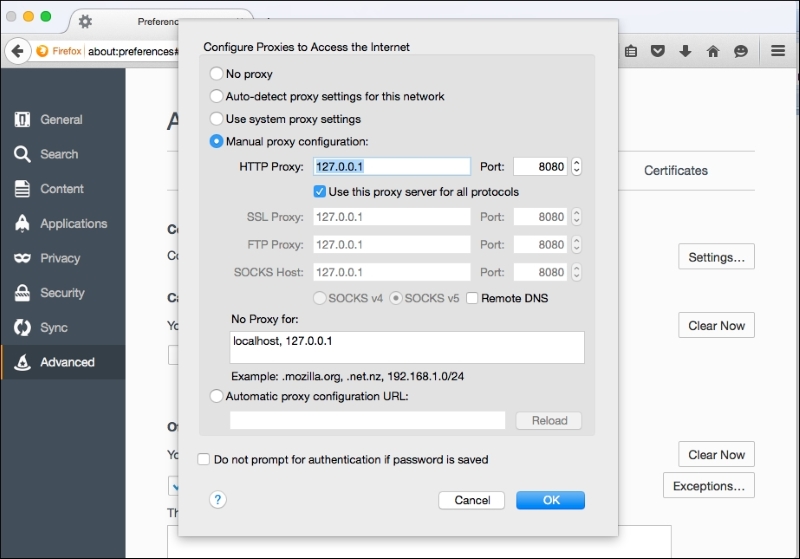Open the hamburger menu button
The image size is (800, 559).
point(778,51)
